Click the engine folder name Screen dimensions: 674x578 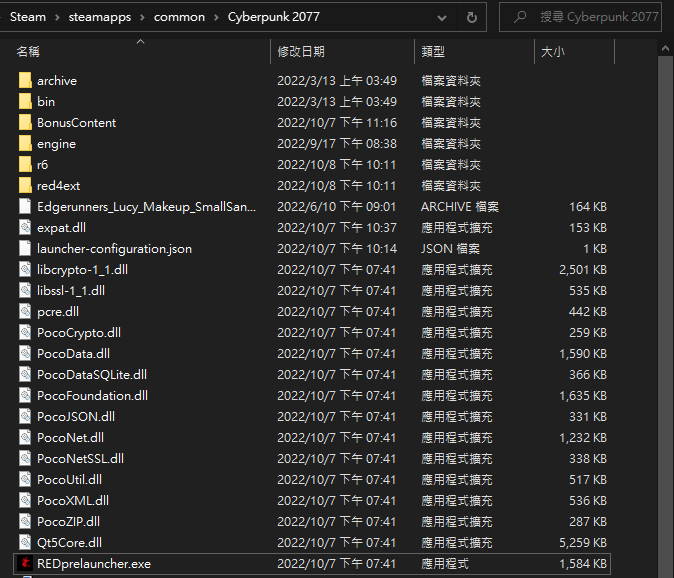coord(56,144)
